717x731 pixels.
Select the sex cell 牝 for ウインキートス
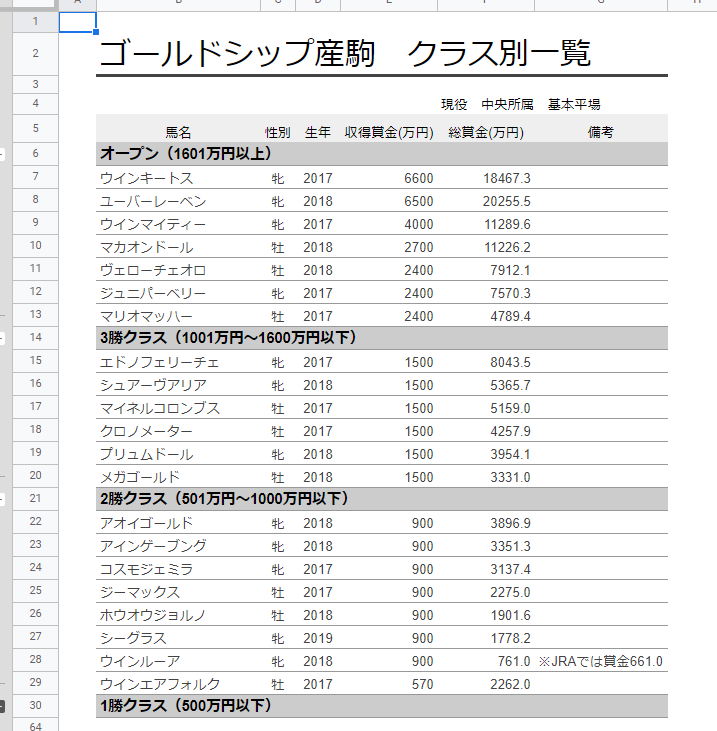(x=277, y=178)
